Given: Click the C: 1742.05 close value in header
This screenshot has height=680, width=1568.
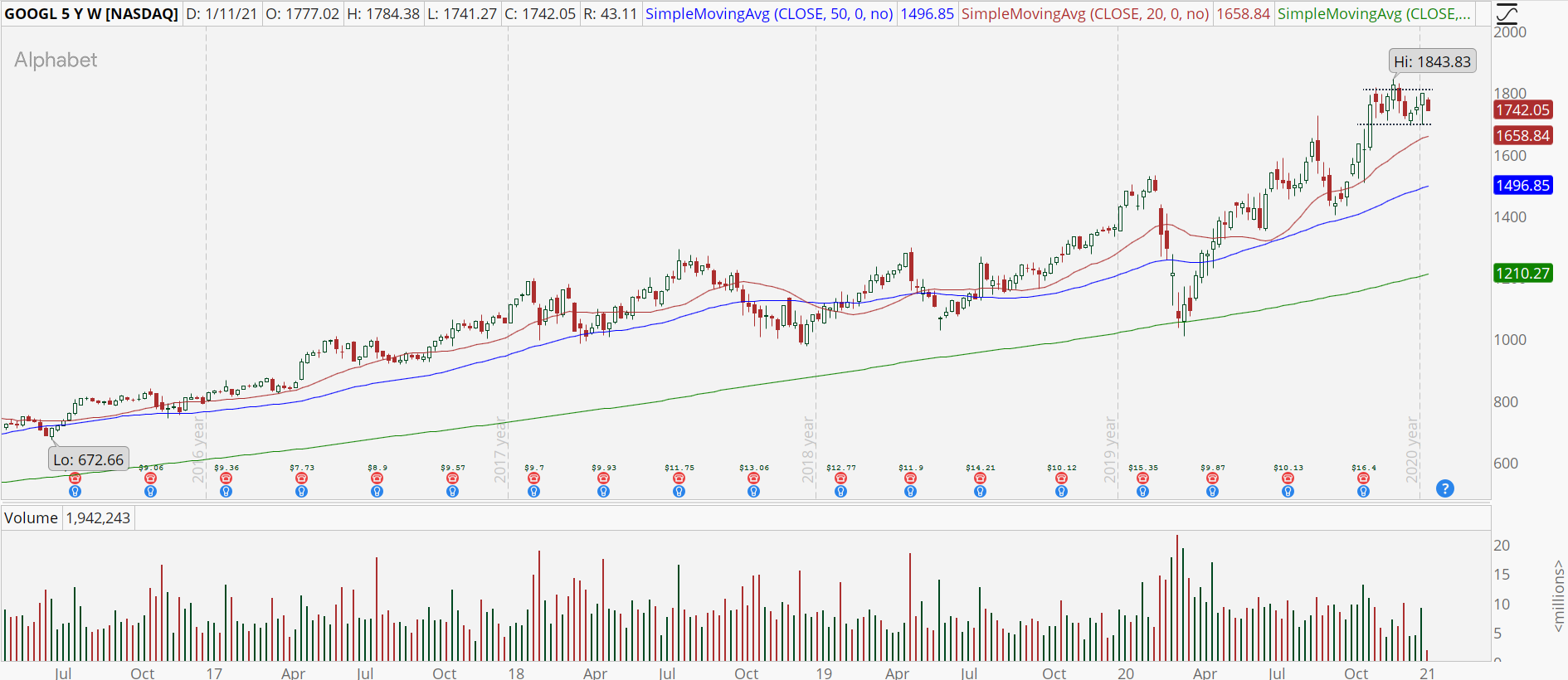Looking at the screenshot, I should click(x=540, y=14).
